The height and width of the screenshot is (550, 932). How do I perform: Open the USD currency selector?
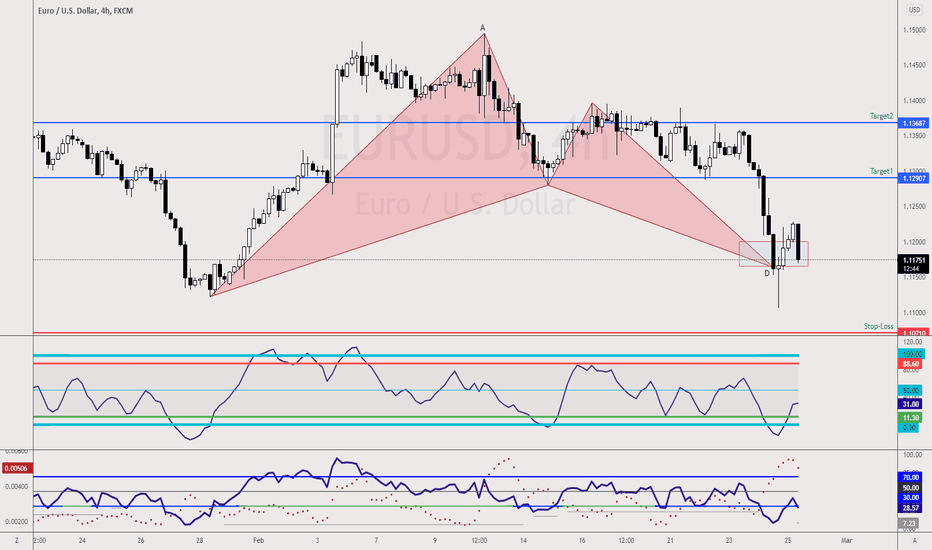click(914, 10)
